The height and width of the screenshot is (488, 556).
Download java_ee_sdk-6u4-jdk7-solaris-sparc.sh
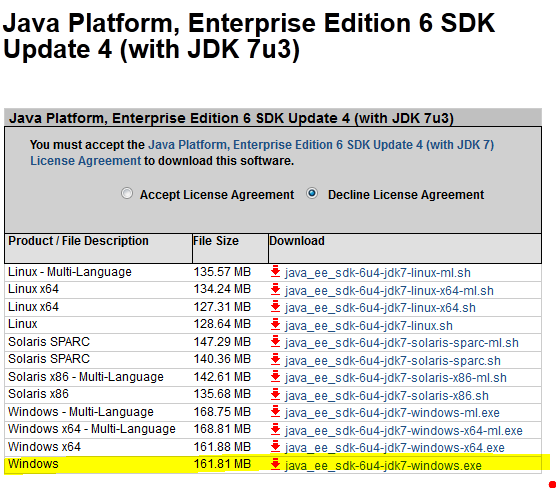click(x=393, y=361)
